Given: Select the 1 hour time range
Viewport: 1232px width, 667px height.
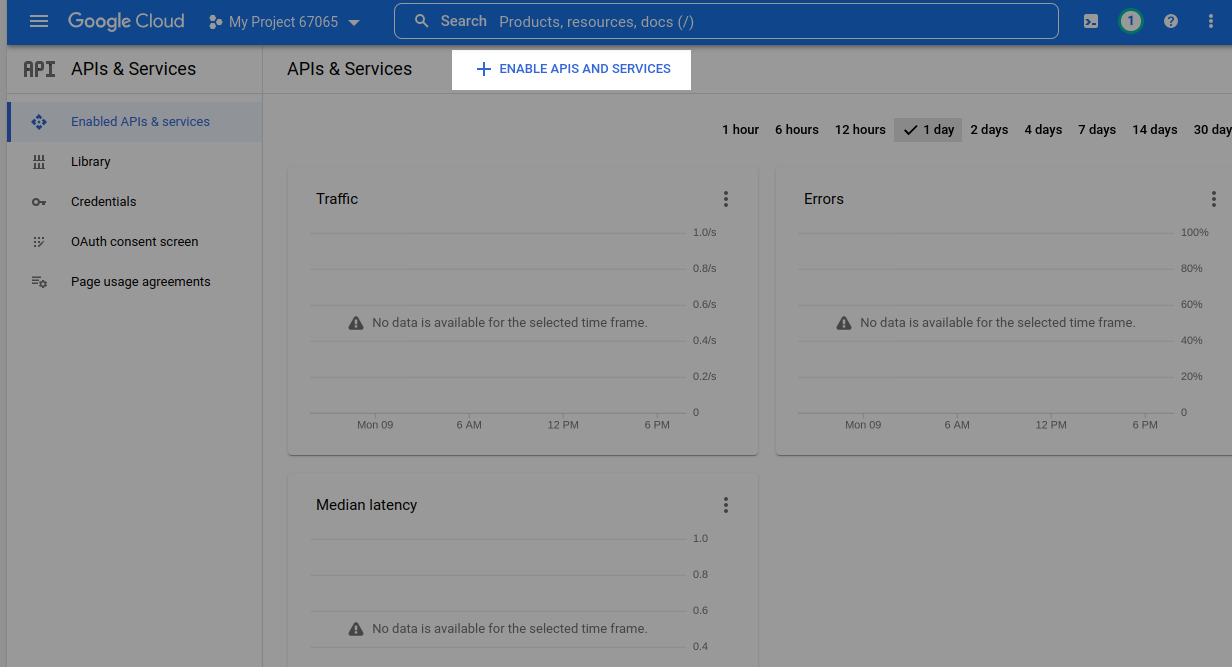Looking at the screenshot, I should 740,130.
